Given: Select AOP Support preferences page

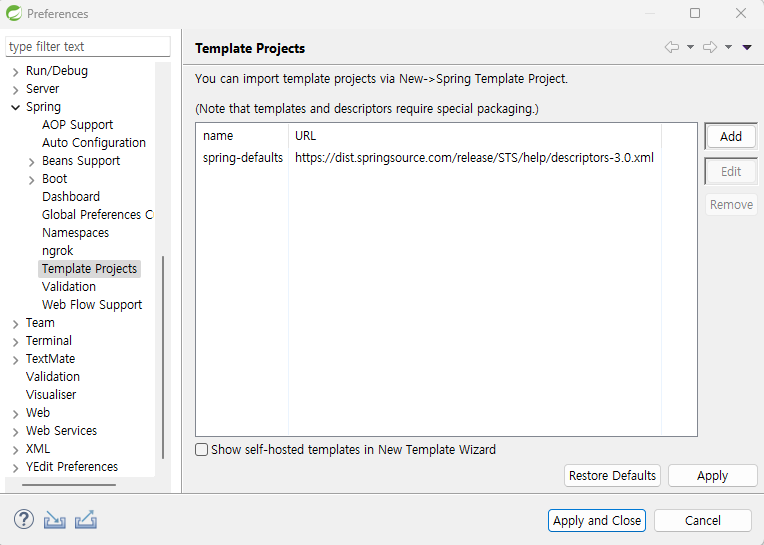Looking at the screenshot, I should coord(77,125).
